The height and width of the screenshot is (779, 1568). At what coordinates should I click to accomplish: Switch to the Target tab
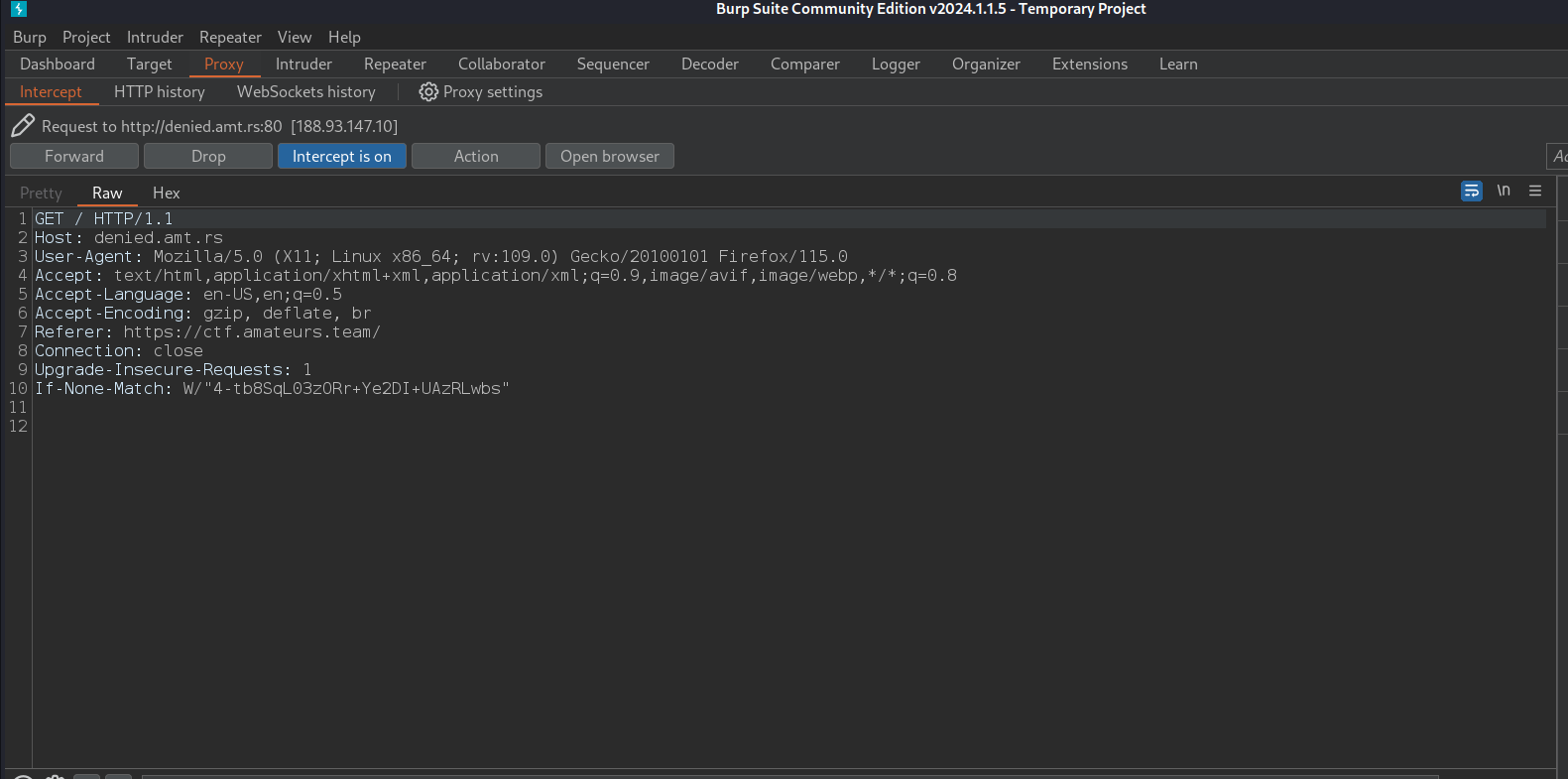(x=150, y=64)
